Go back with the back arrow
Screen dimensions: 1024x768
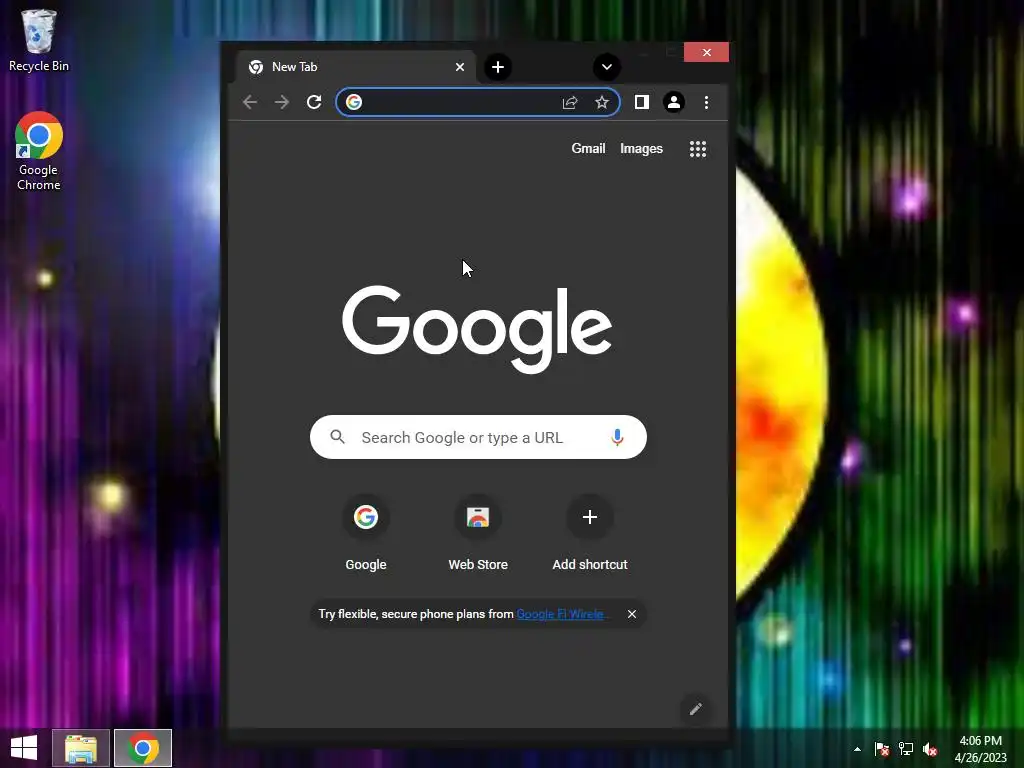coord(250,103)
